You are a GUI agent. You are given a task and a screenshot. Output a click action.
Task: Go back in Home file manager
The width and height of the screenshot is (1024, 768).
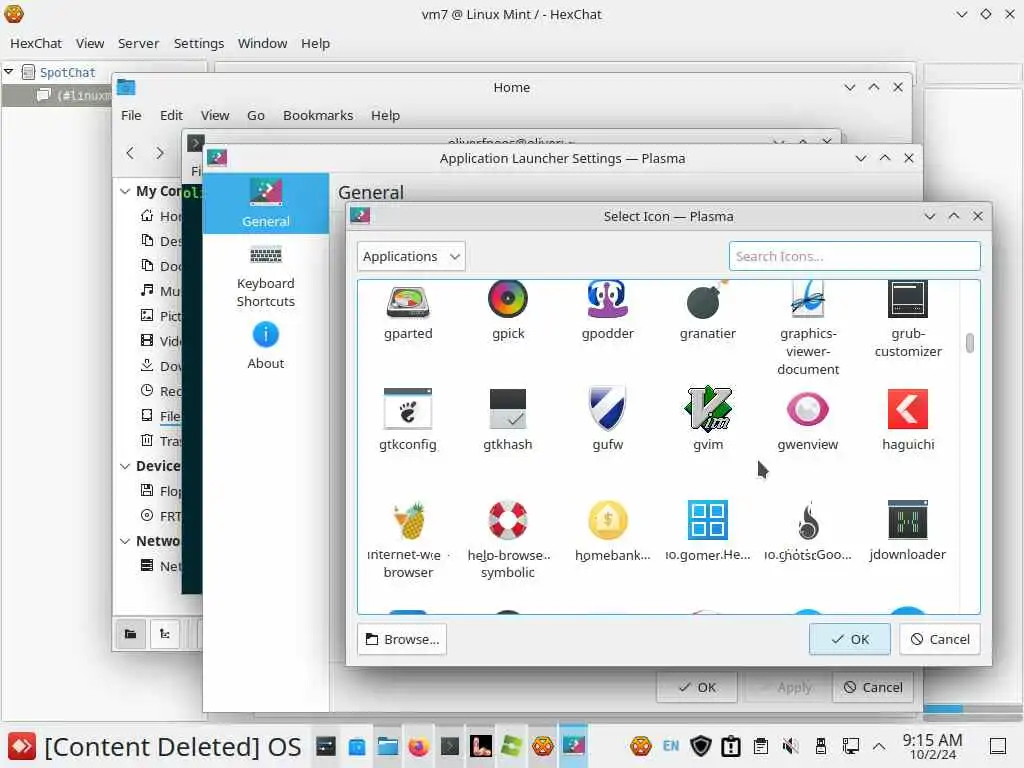[x=130, y=153]
